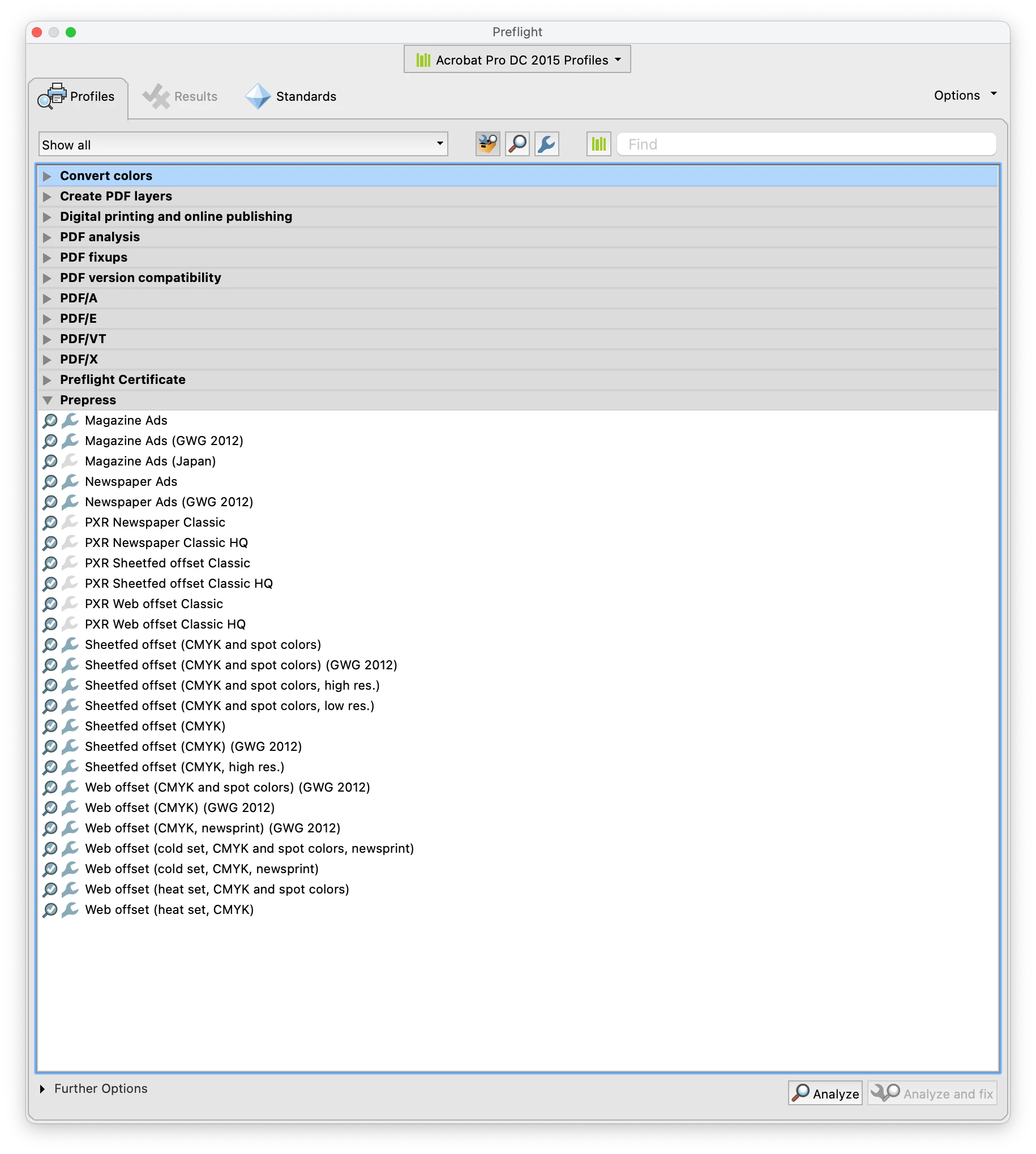Expand the Convert colors group

[x=47, y=177]
